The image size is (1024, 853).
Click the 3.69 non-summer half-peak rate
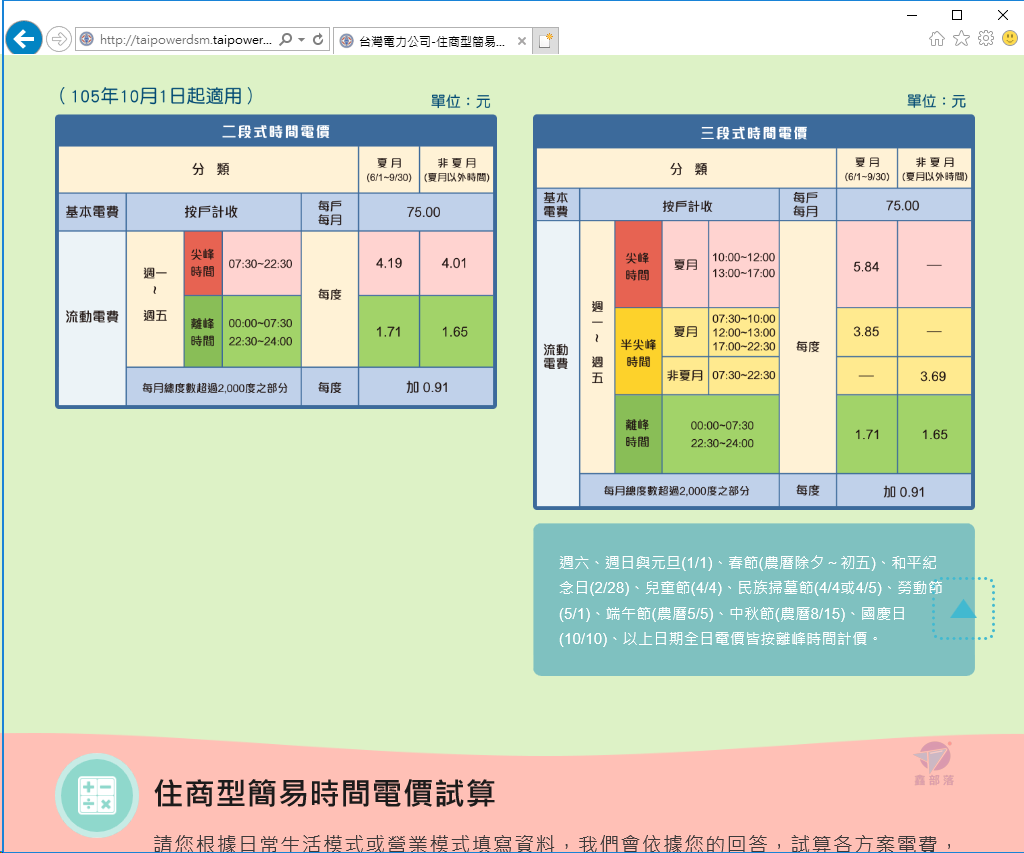click(933, 376)
